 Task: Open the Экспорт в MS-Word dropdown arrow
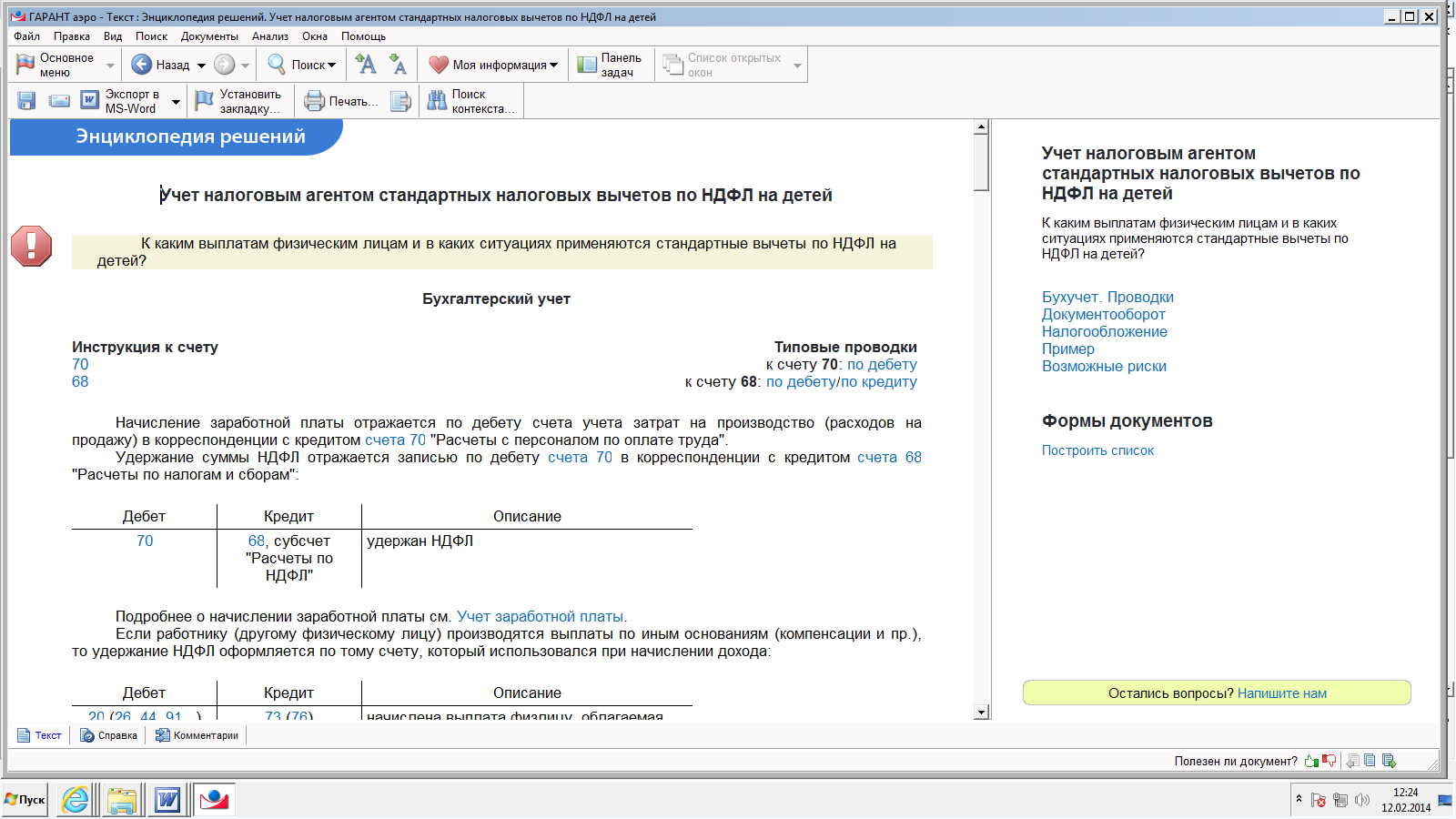(x=176, y=102)
